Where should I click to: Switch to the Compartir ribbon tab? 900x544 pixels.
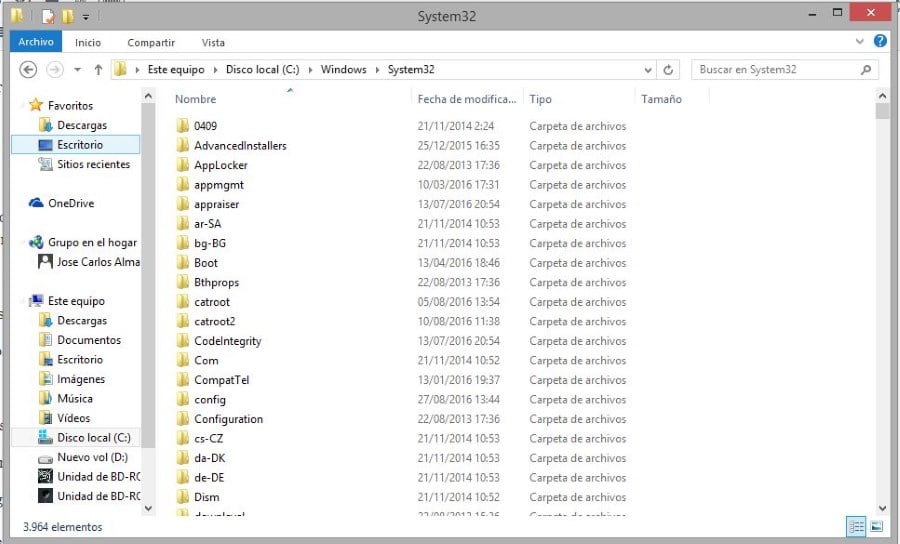151,43
